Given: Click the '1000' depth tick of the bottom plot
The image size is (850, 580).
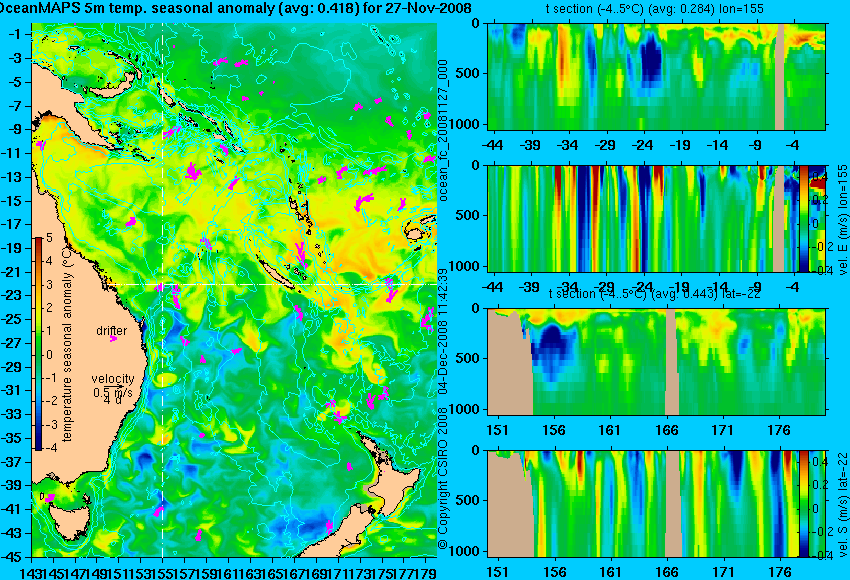Looking at the screenshot, I should tap(466, 551).
